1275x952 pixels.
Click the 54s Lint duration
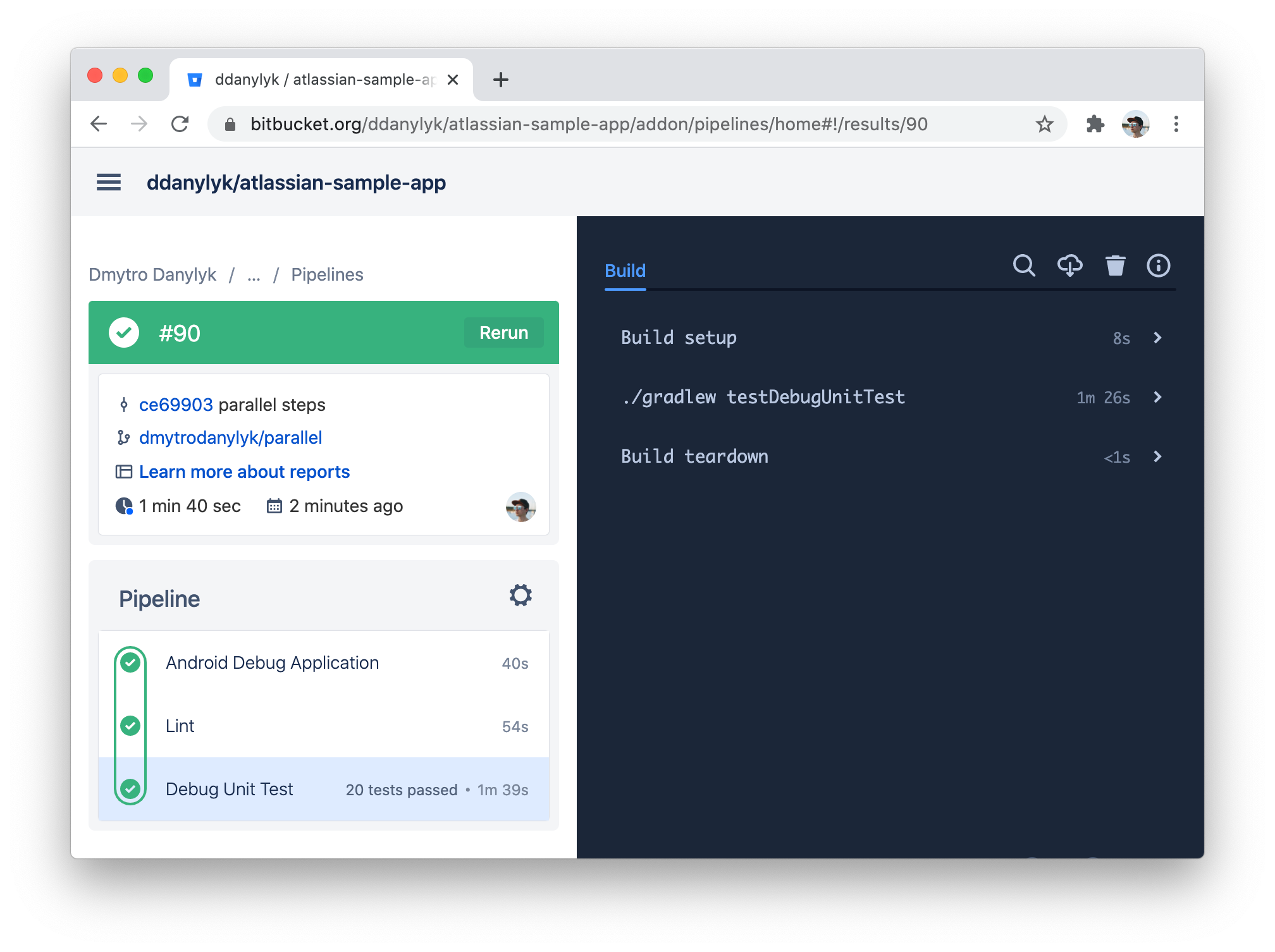coord(515,726)
